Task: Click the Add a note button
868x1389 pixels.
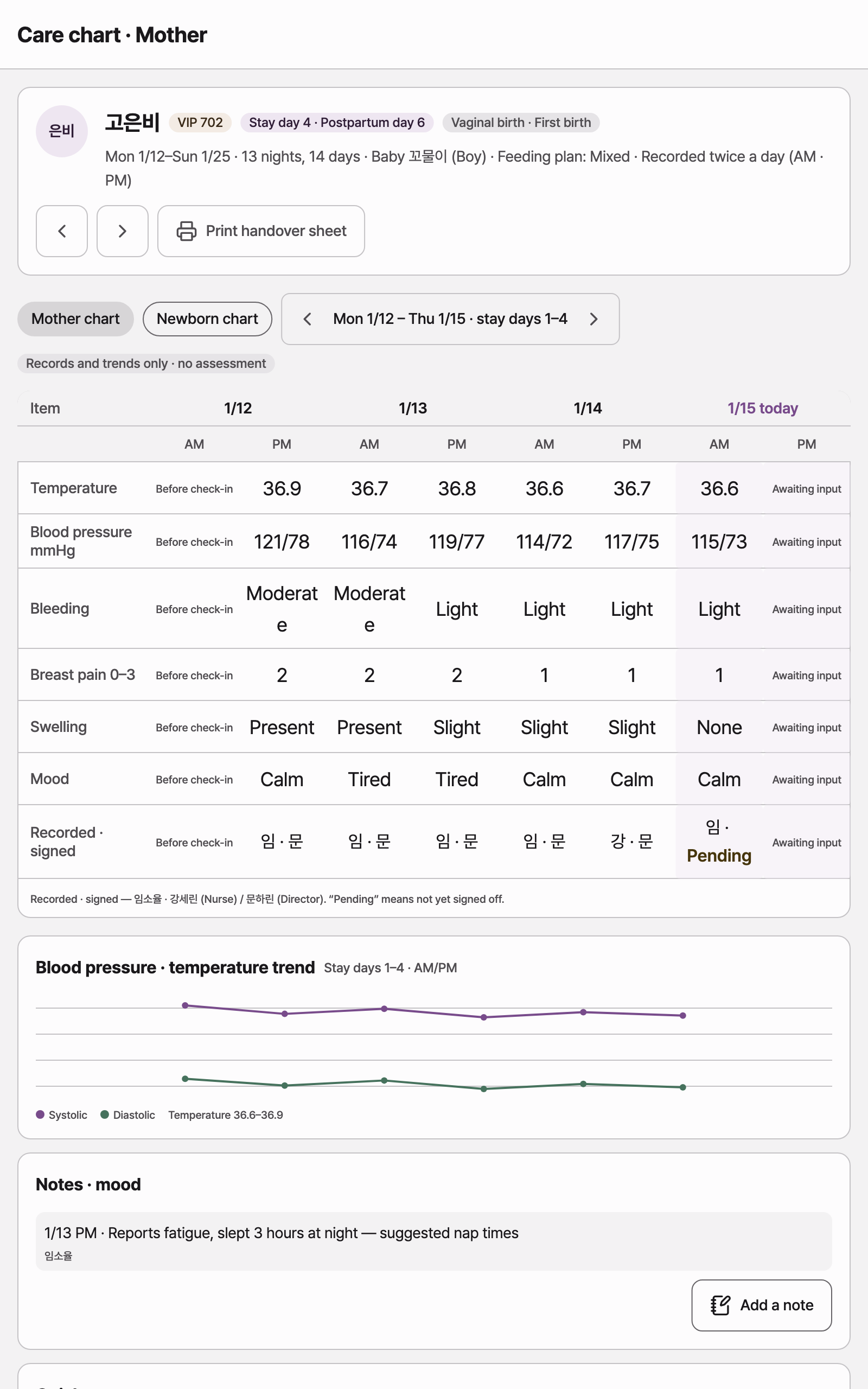Action: tap(761, 1305)
